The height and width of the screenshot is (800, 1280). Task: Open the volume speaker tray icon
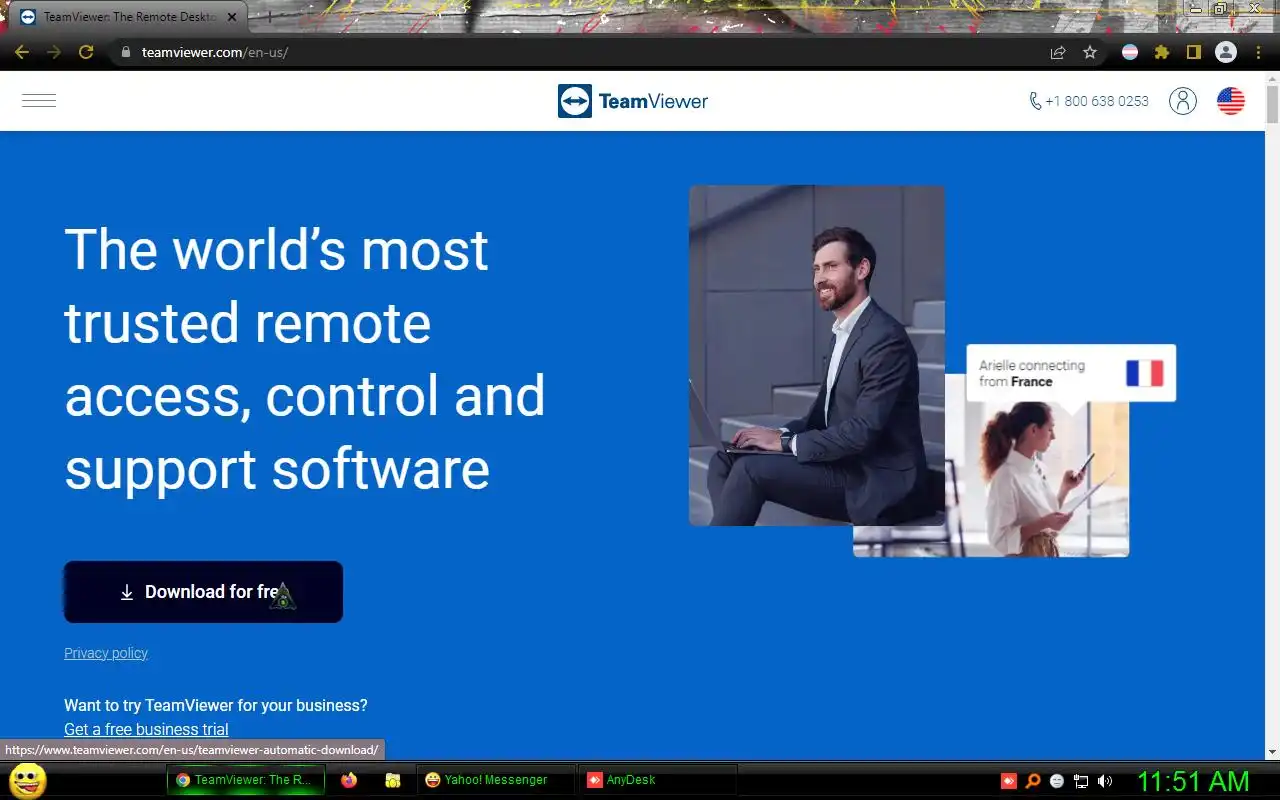click(1105, 781)
